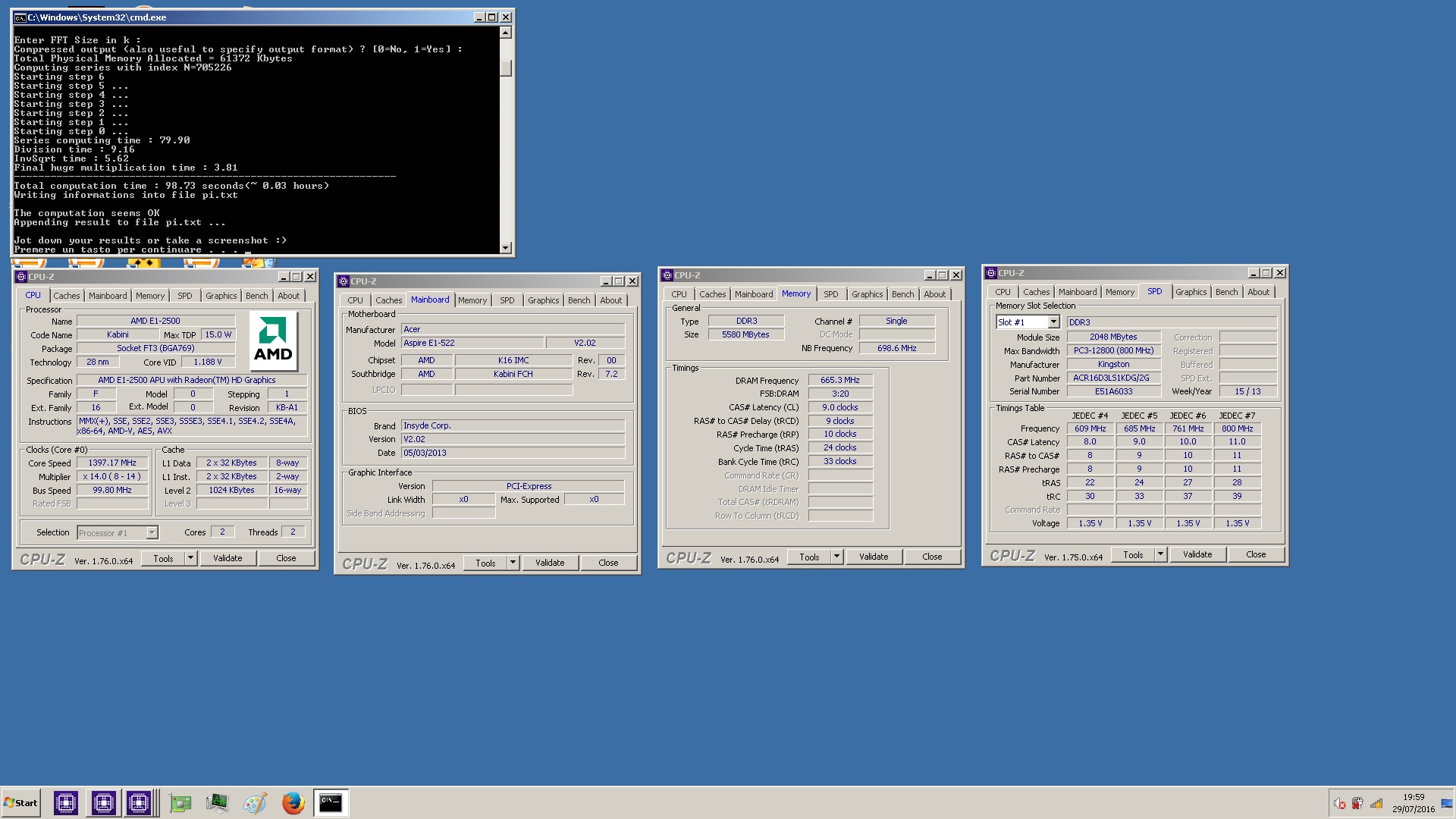Click cmd window scrollbar up arrow
This screenshot has height=819, width=1456.
point(506,33)
